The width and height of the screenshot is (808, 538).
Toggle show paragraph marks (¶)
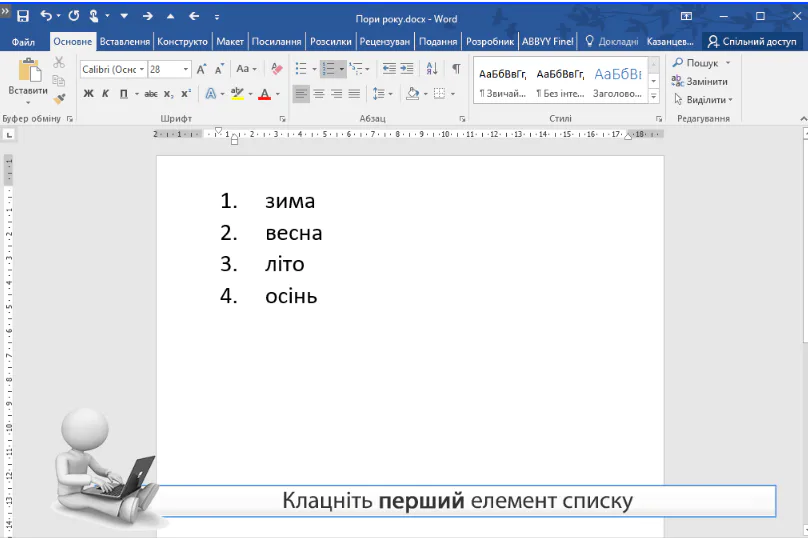tap(456, 69)
